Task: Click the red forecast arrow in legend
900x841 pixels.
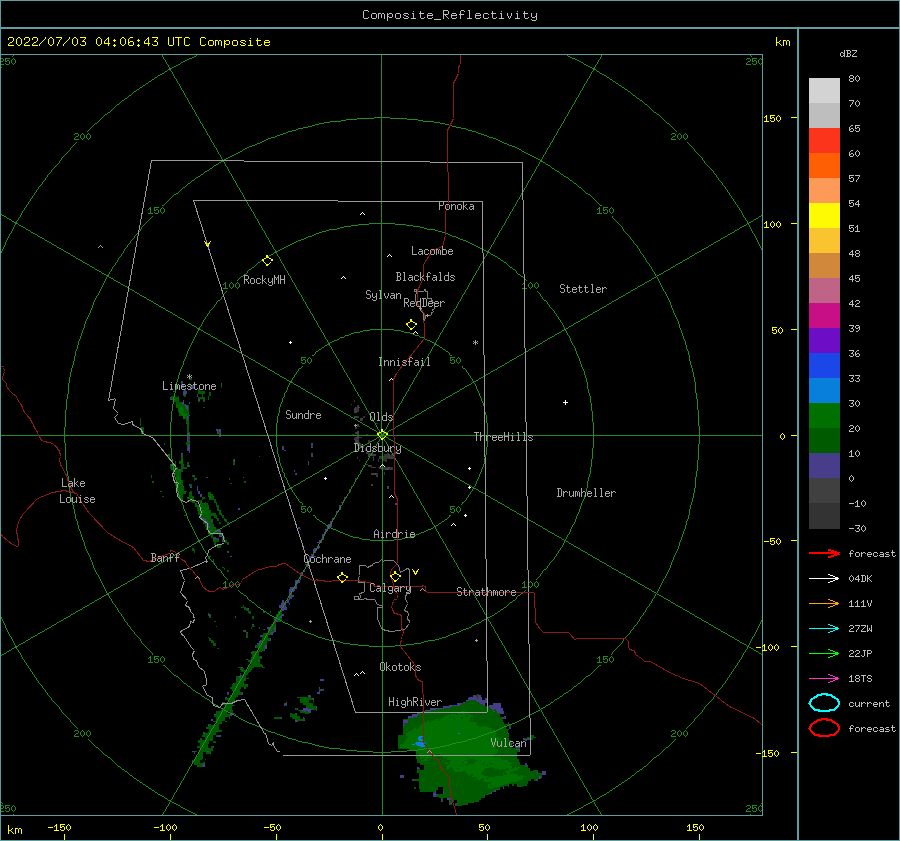Action: click(824, 553)
